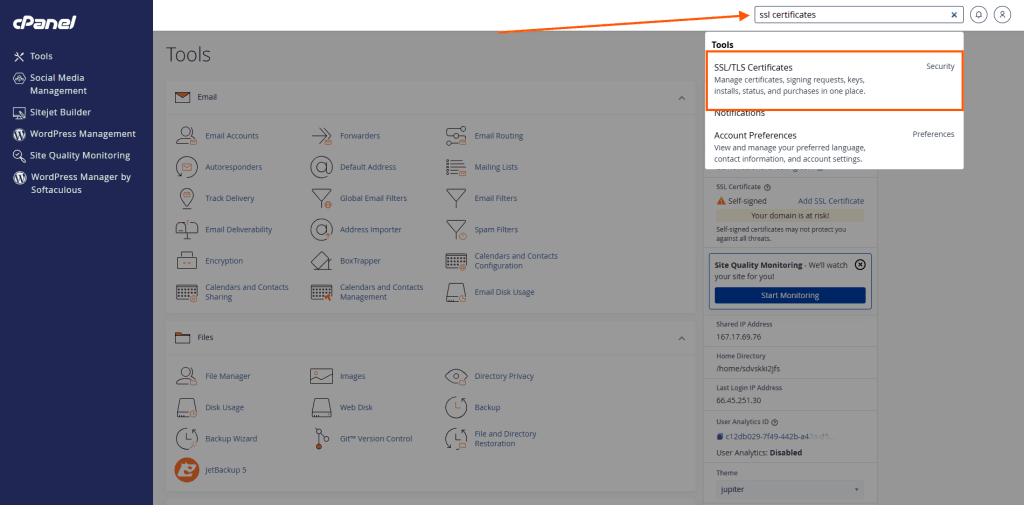
Task: Open the Backup Wizard icon
Action: tap(187, 439)
